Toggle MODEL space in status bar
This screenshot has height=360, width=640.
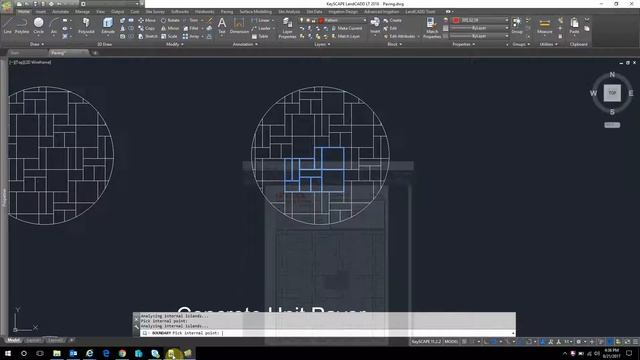[451, 342]
